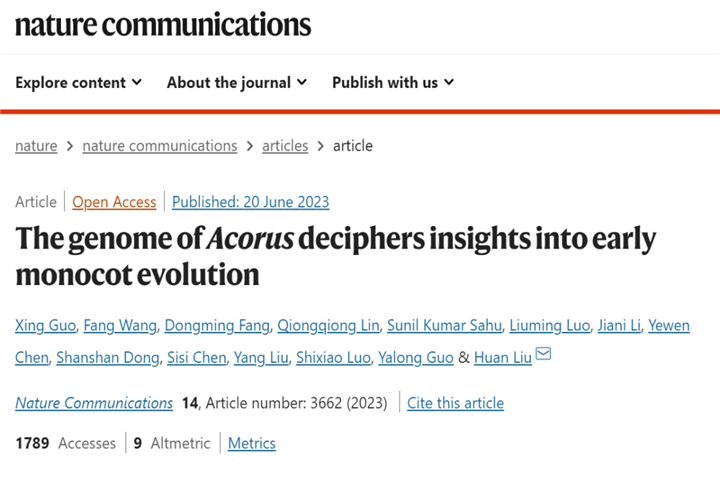Click the nature communications logo
This screenshot has width=720, height=480.
163,24
